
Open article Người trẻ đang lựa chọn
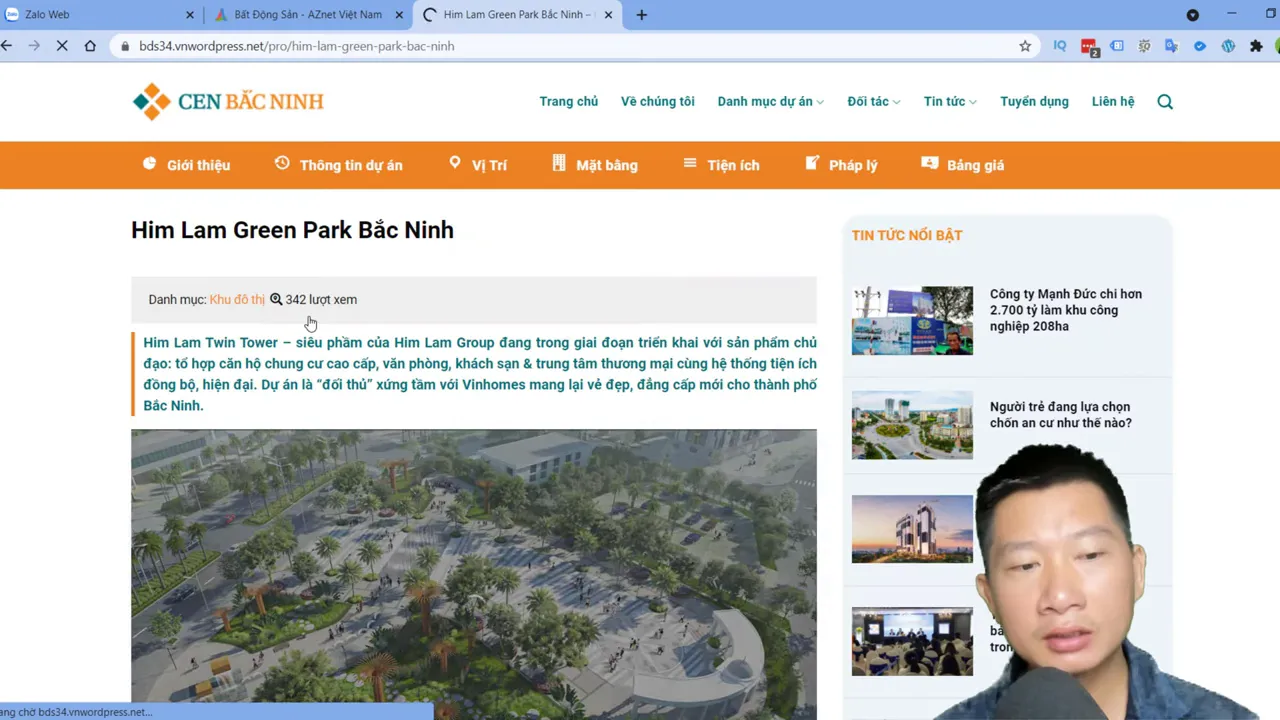[1061, 415]
